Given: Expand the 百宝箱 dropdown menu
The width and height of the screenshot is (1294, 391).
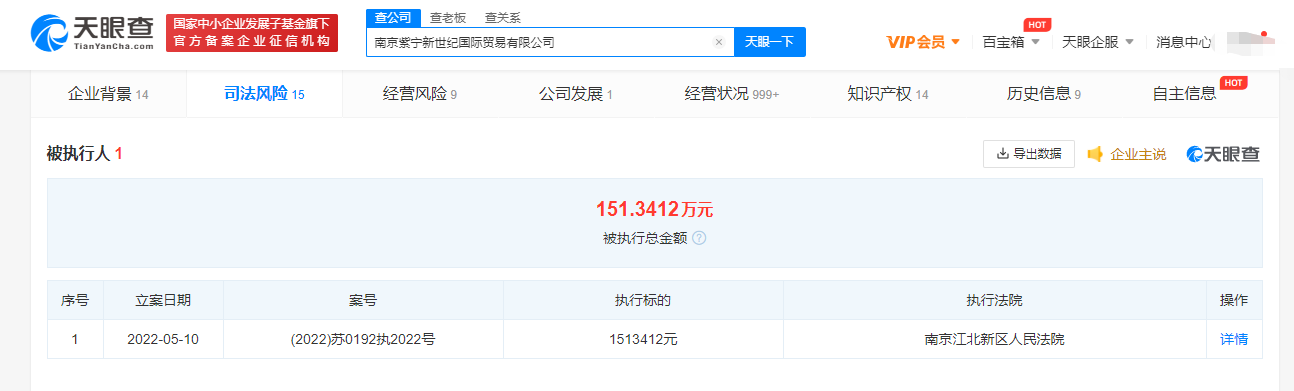Looking at the screenshot, I should click(1011, 42).
